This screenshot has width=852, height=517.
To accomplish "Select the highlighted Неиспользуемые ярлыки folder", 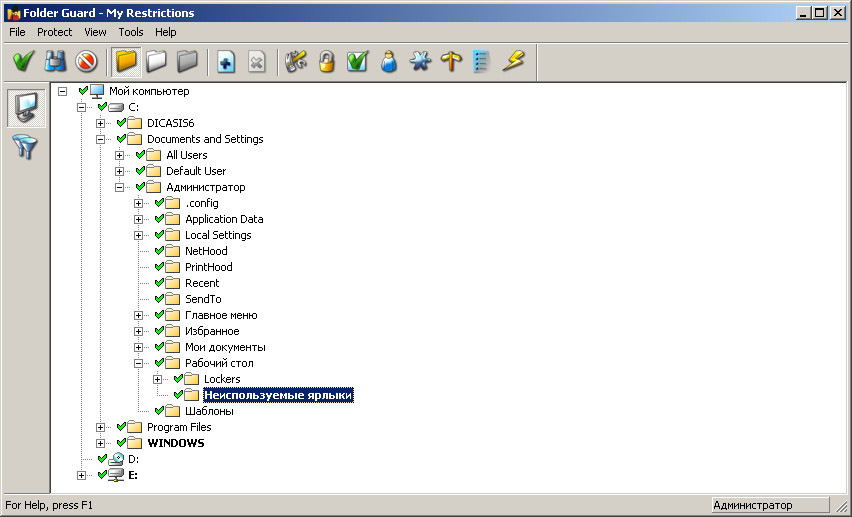I will tap(278, 395).
